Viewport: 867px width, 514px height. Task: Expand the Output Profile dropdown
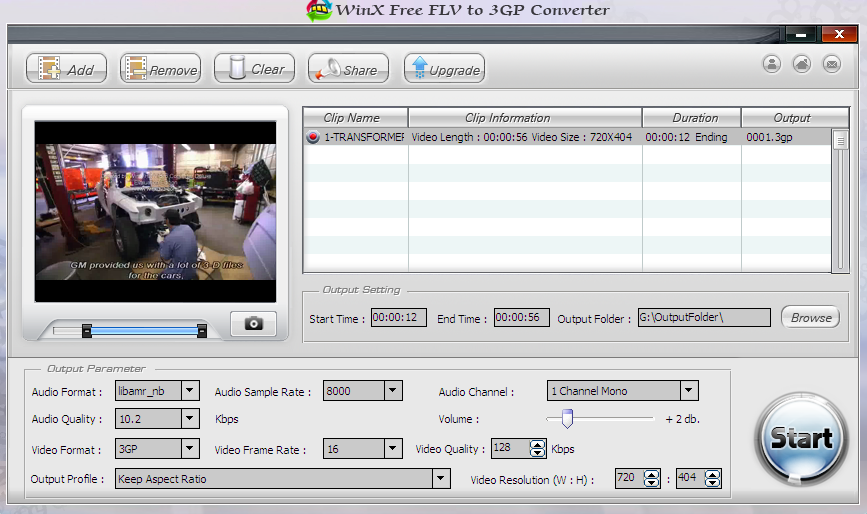441,478
